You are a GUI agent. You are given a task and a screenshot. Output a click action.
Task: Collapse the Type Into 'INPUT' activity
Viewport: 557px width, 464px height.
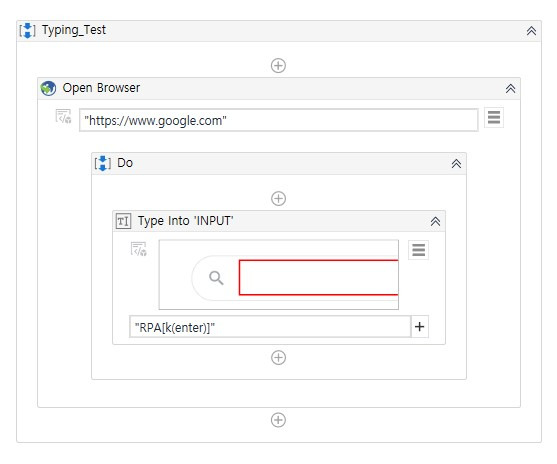coord(435,221)
